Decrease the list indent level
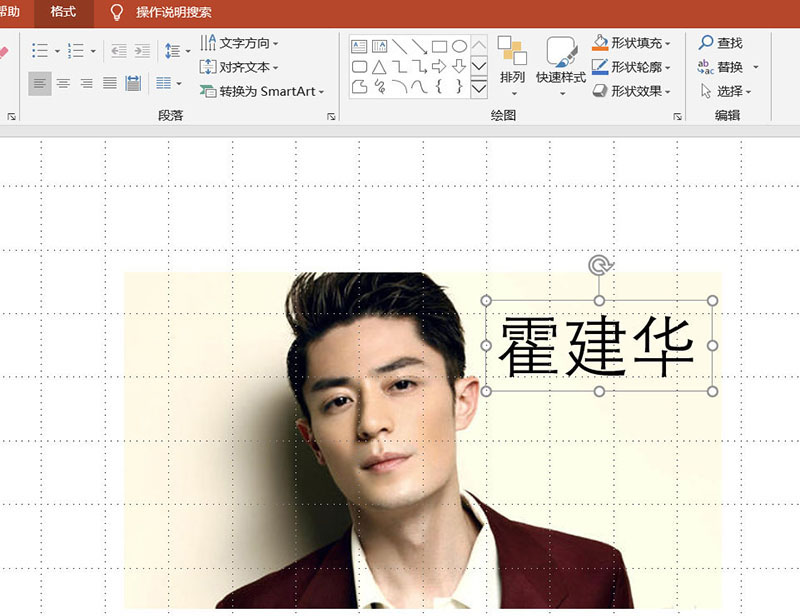 119,51
